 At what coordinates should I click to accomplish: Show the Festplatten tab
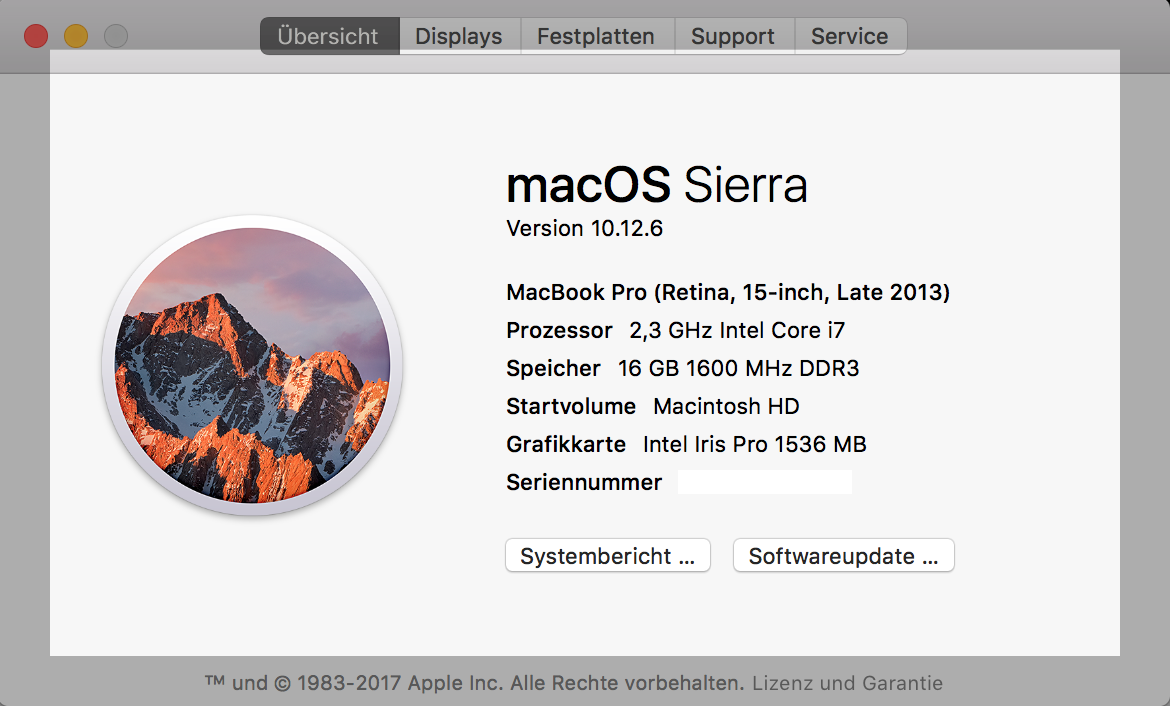tap(596, 37)
